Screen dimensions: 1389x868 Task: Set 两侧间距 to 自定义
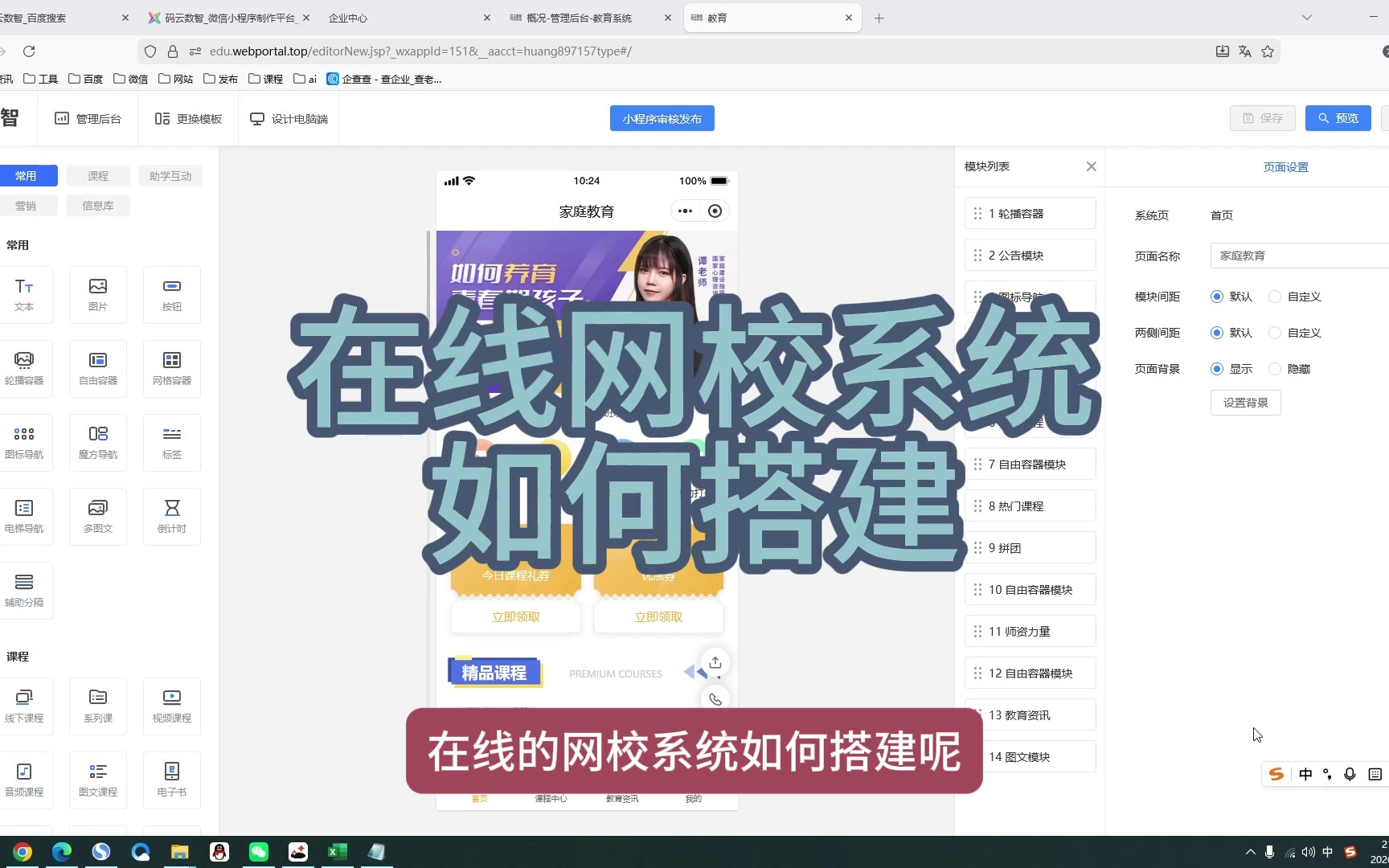pos(1275,333)
